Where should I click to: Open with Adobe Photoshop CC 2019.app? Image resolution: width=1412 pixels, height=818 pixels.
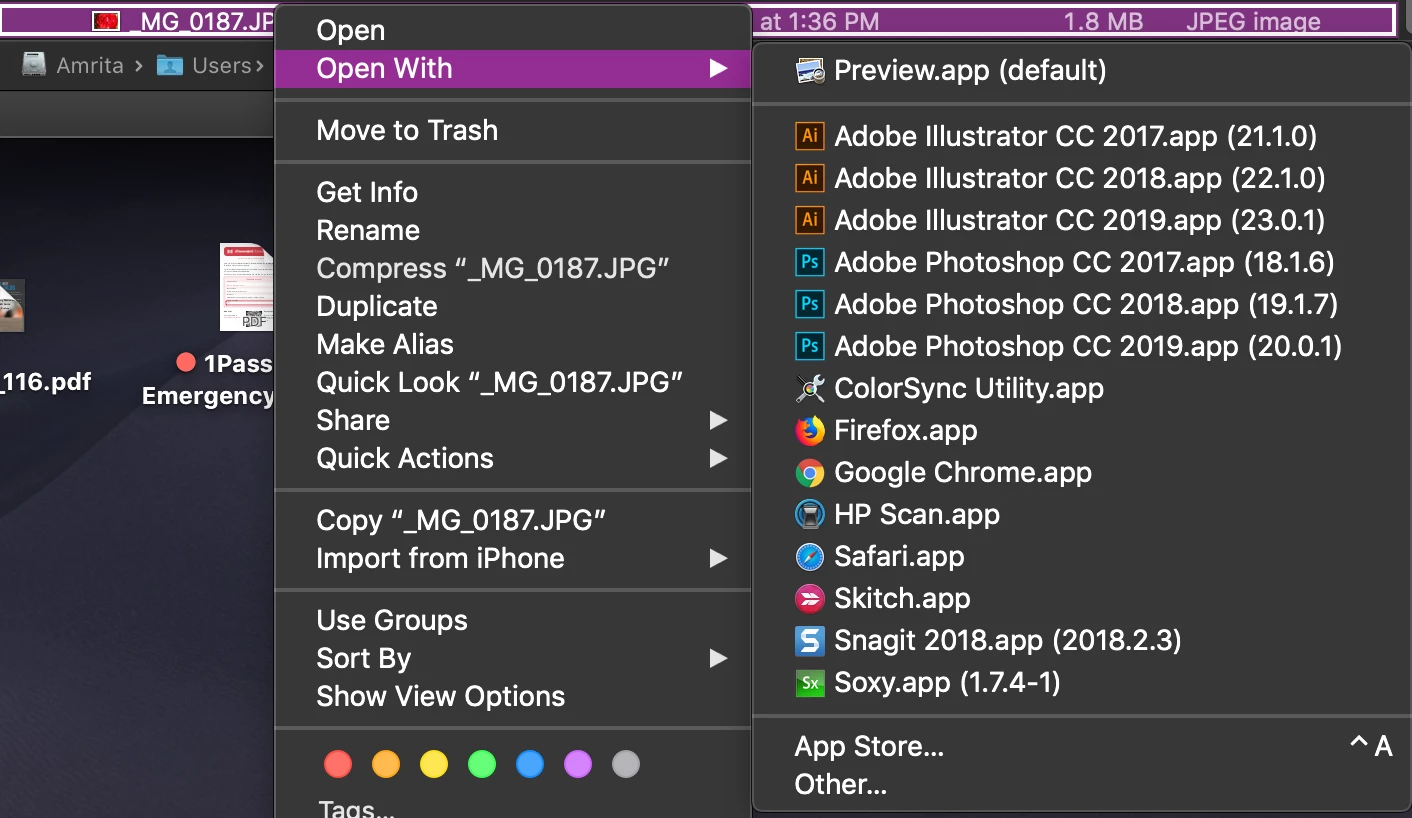click(1083, 346)
